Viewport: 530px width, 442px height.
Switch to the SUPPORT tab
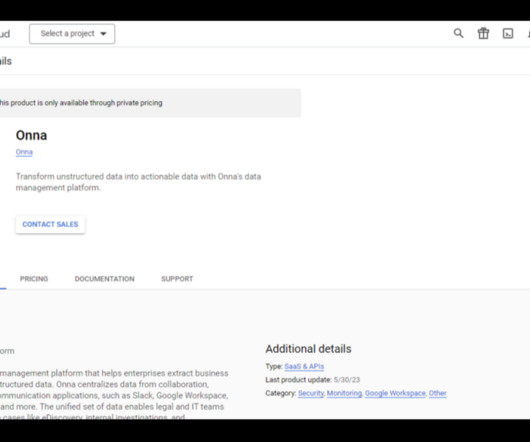[177, 279]
